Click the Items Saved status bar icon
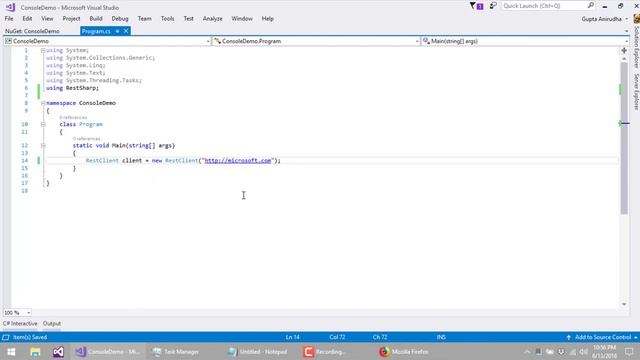Screen dimensions: 640x360 point(6,337)
